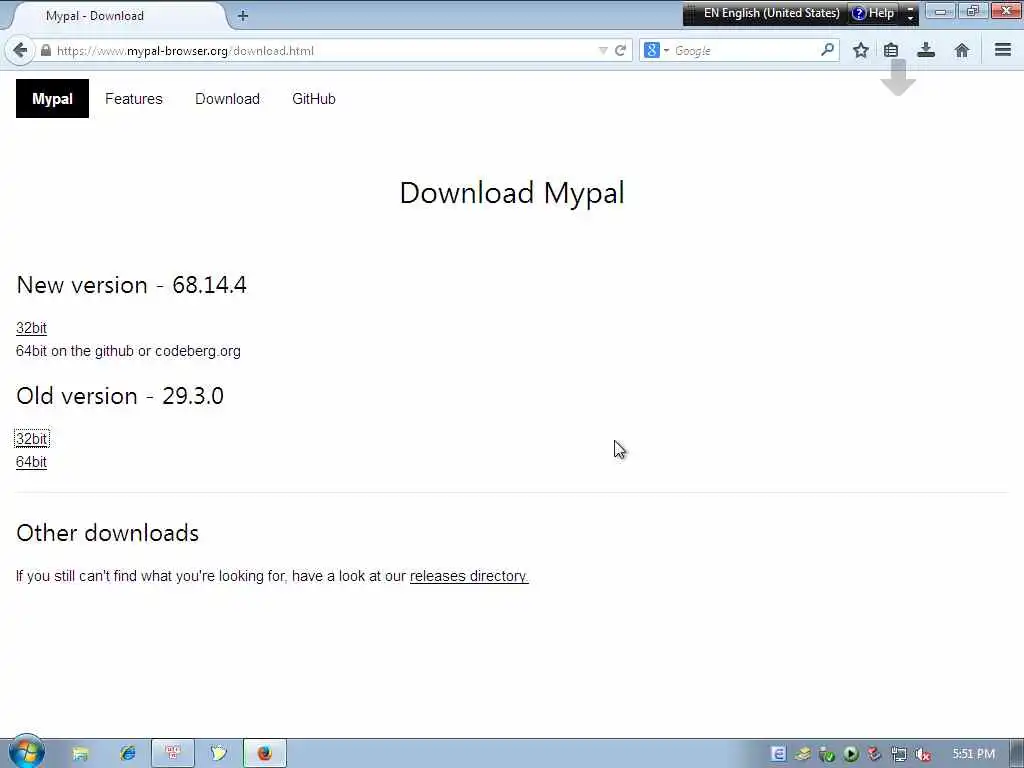Image resolution: width=1024 pixels, height=768 pixels.
Task: Open the hamburger menu
Action: 1003,50
